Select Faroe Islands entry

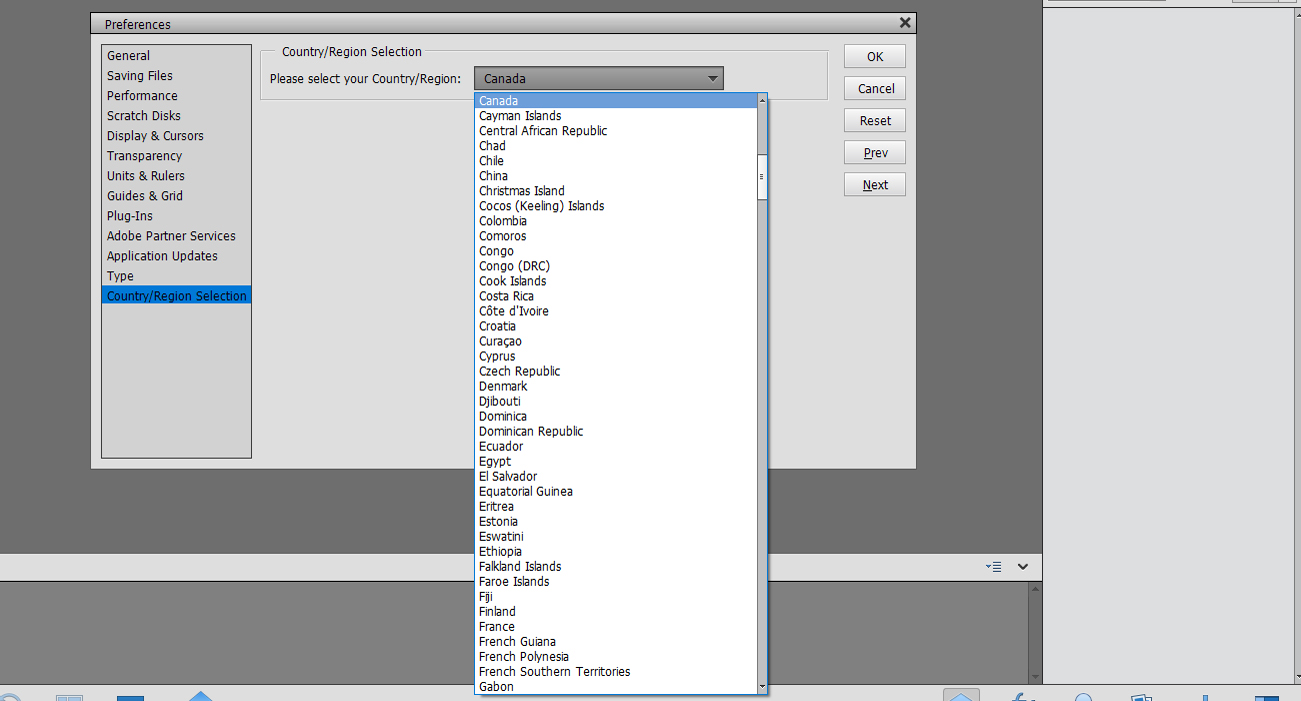point(616,580)
